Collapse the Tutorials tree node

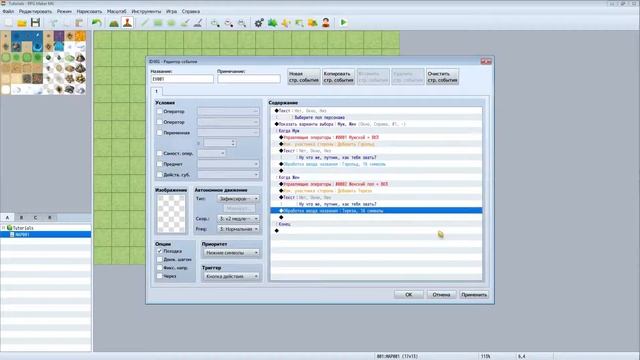click(4, 228)
